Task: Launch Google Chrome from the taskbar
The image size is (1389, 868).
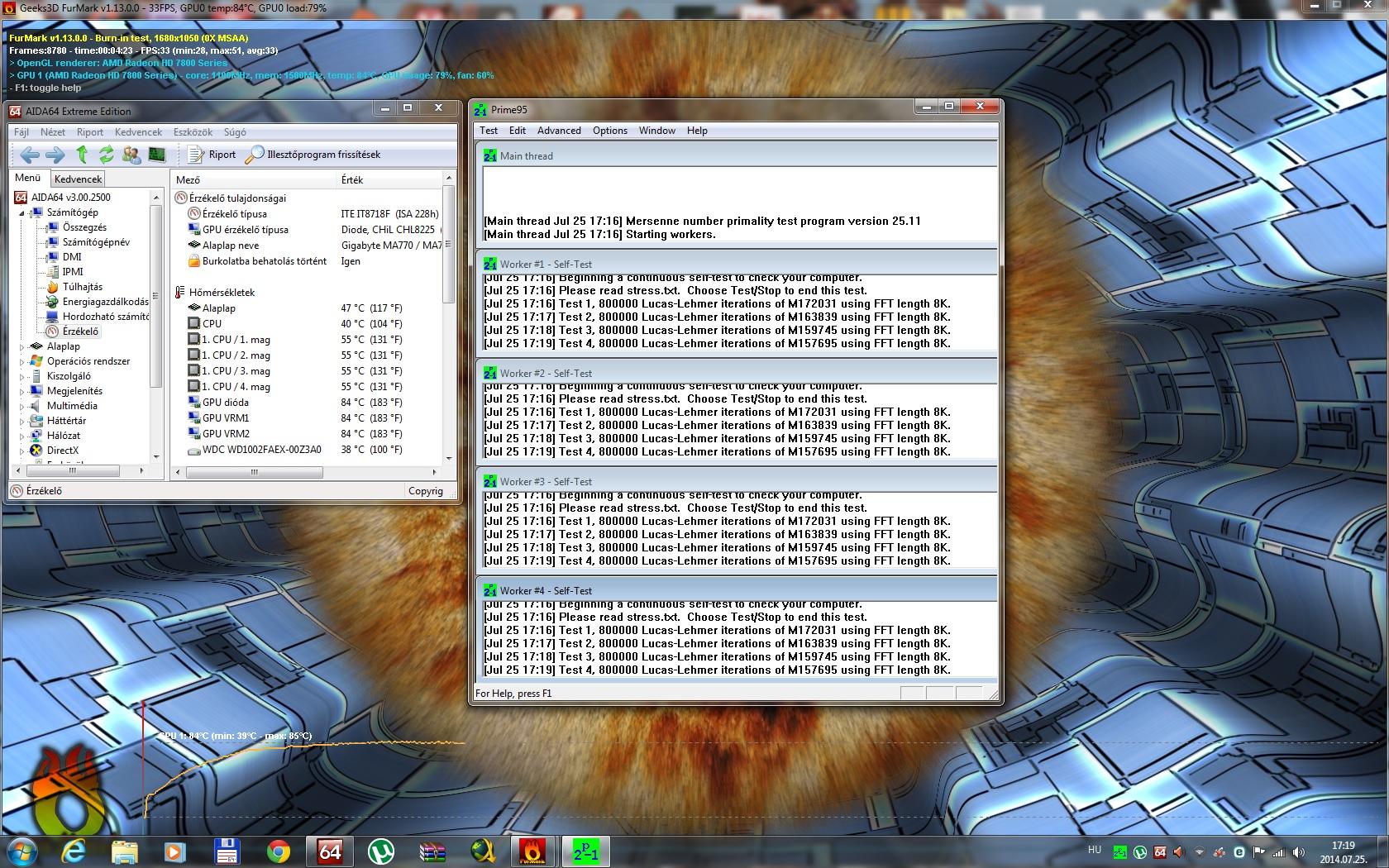Action: click(x=278, y=851)
